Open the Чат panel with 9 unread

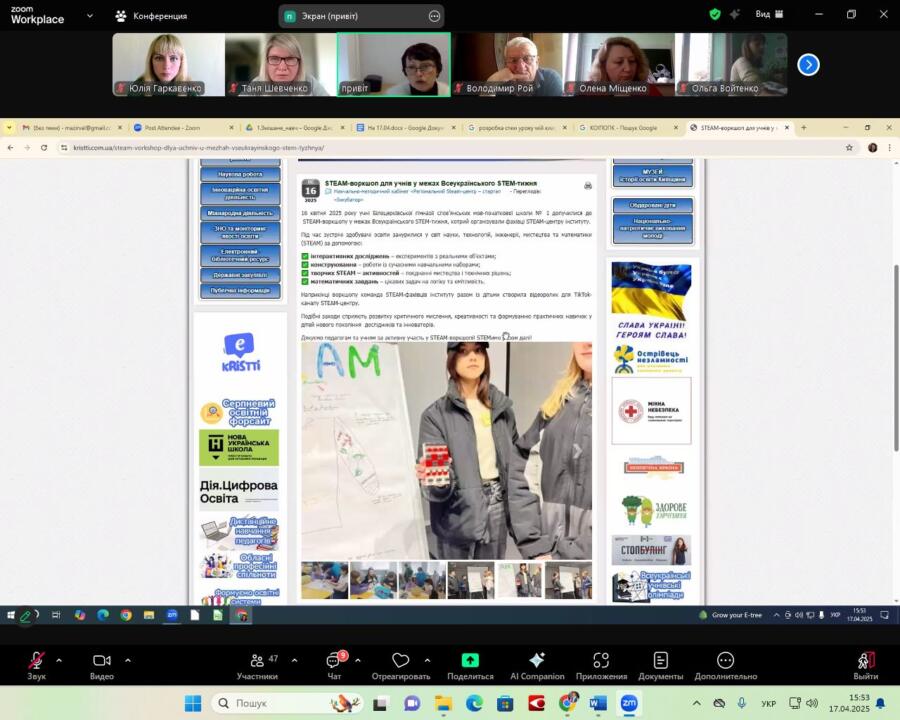point(335,665)
